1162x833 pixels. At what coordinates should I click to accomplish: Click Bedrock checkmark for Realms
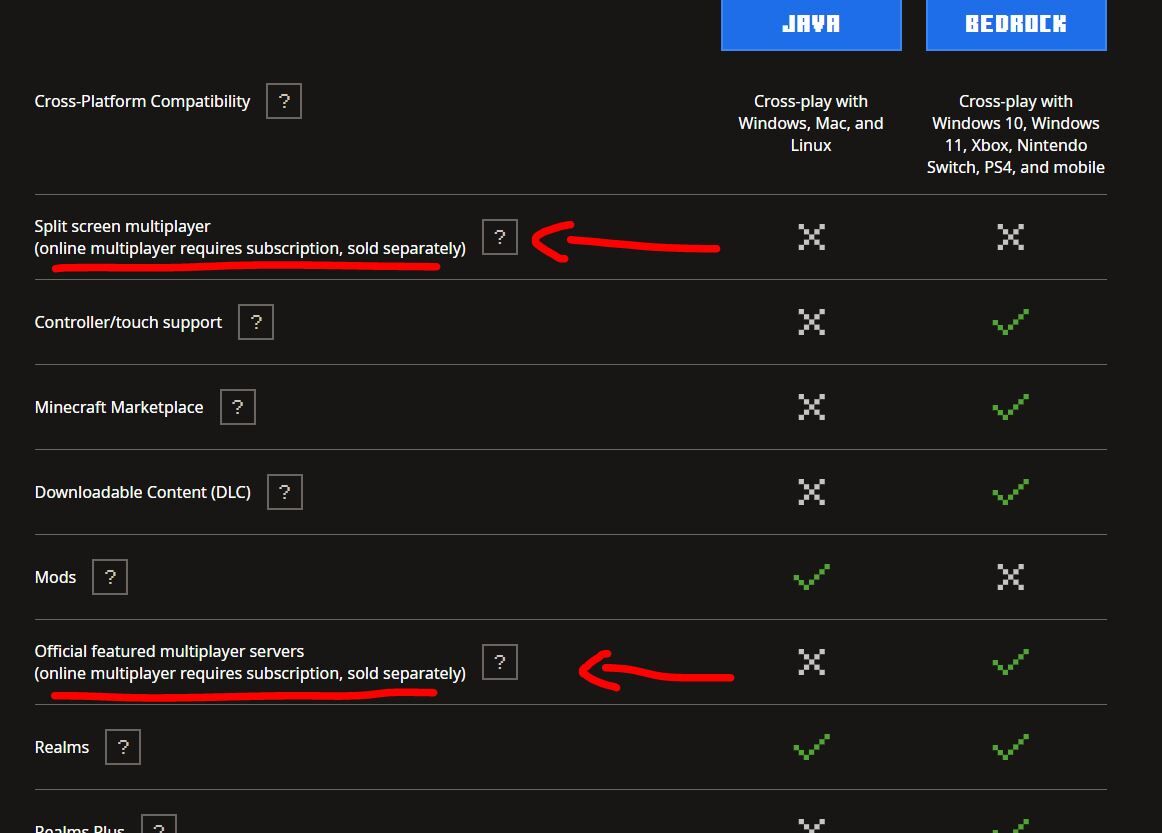[1011, 747]
